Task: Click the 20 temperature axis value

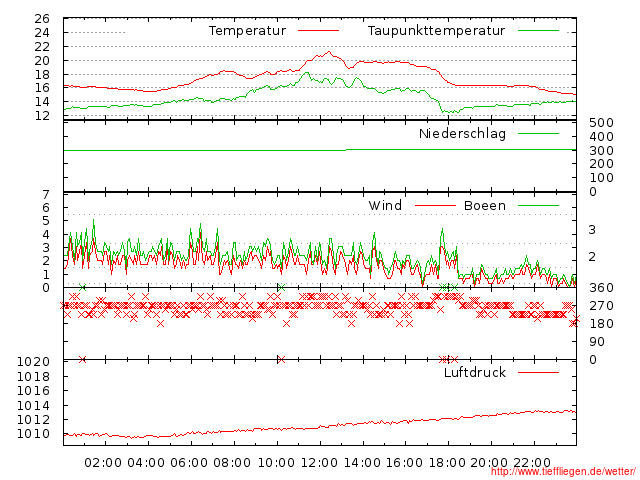Action: pos(42,61)
